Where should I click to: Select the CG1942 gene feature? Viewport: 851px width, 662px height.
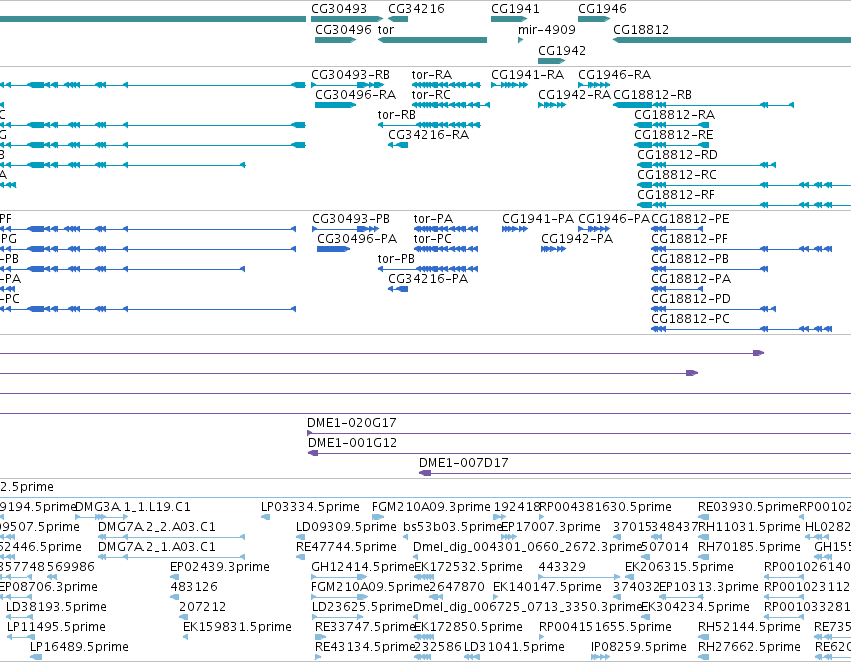552,61
